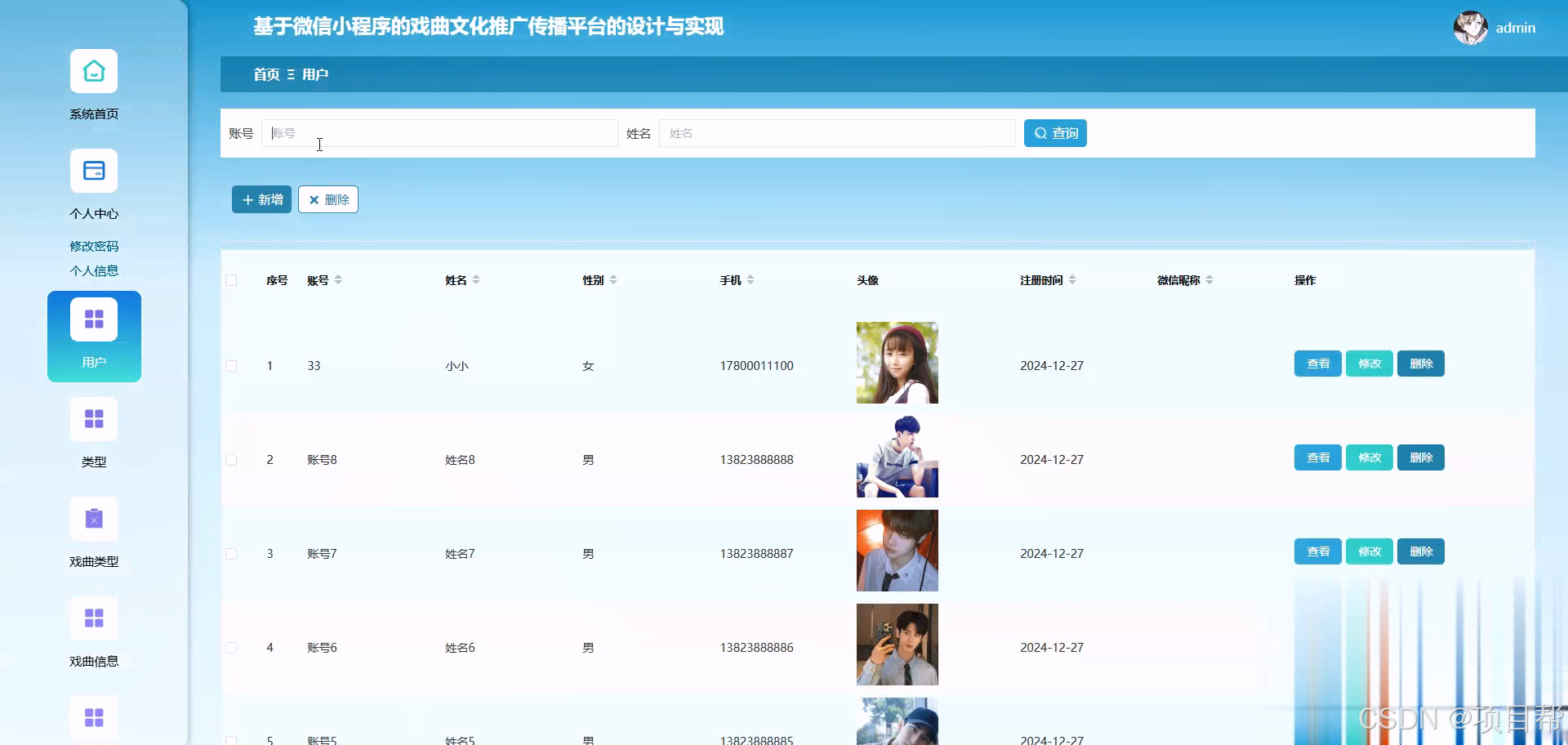Screen dimensions: 1568x745
Task: Check the row checkbox for user 小小
Action: pyautogui.click(x=231, y=365)
